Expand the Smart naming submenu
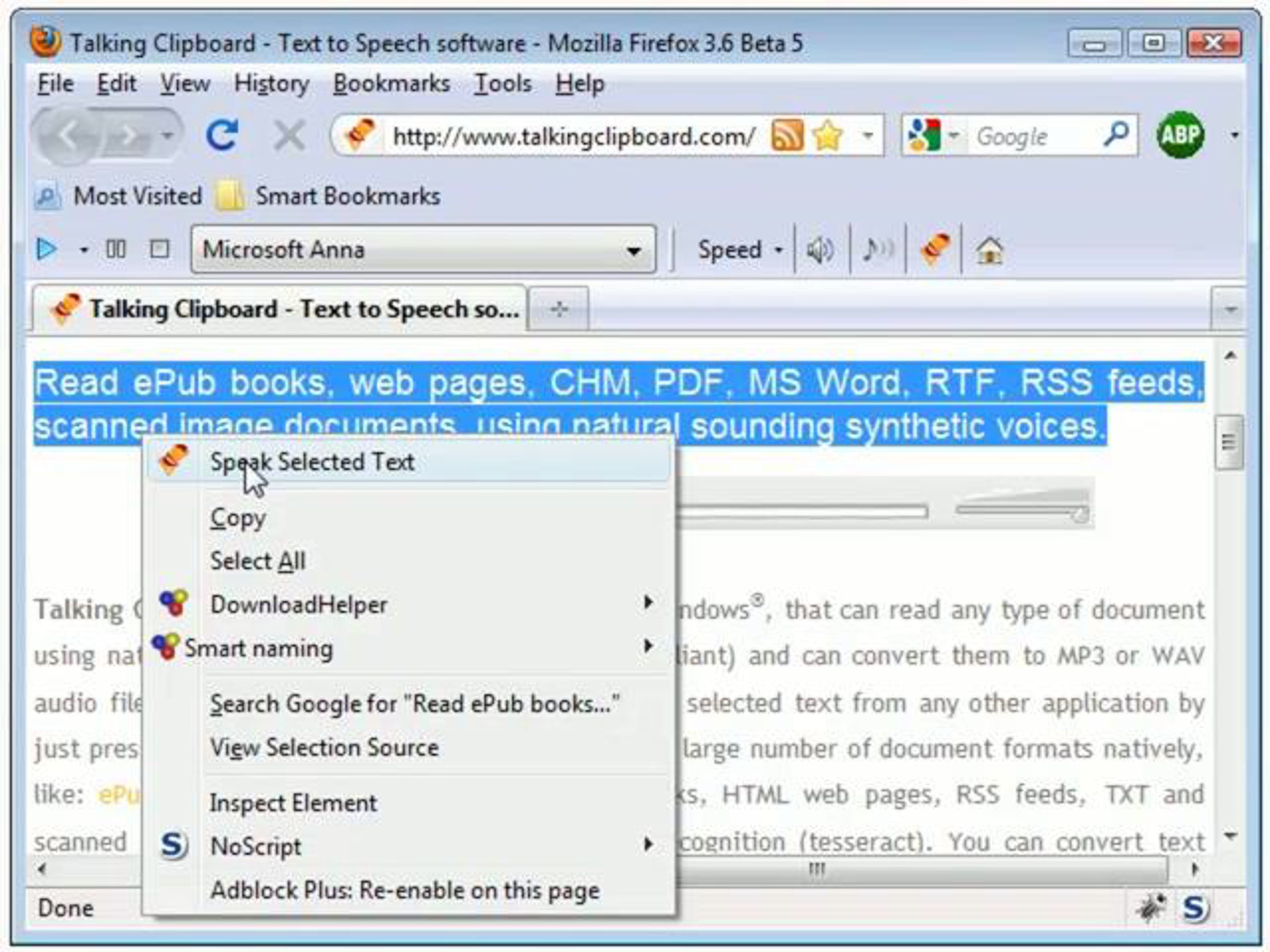Screen dimensions: 1270x952 point(409,648)
